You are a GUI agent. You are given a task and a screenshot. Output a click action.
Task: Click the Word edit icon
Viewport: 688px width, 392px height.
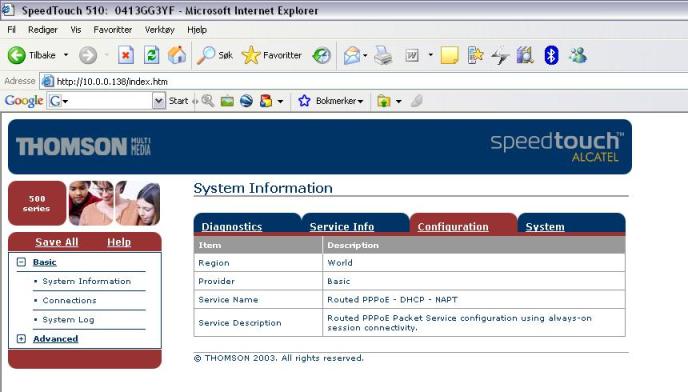(x=412, y=55)
